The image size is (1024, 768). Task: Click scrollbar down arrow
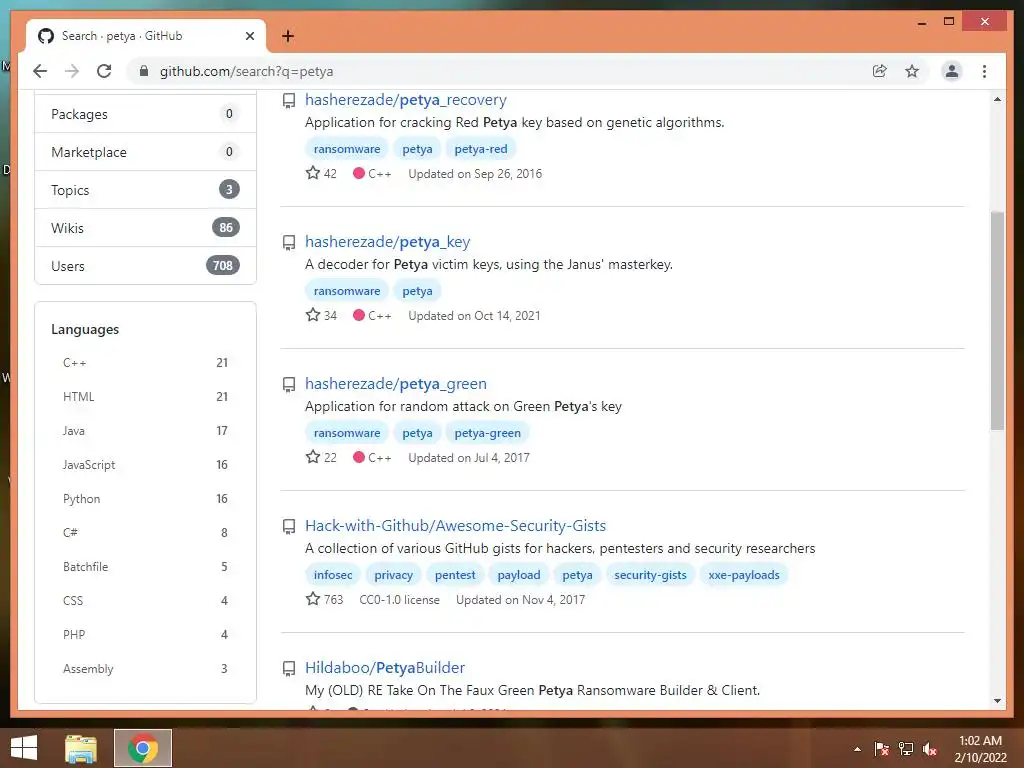tap(997, 701)
